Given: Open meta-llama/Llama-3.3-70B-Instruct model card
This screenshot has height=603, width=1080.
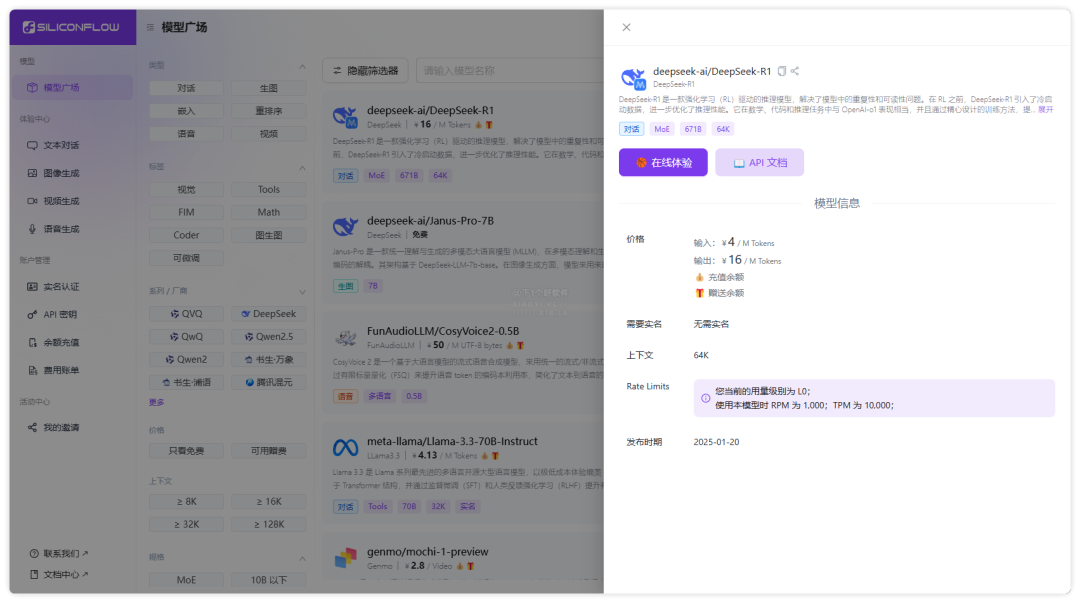Looking at the screenshot, I should click(x=465, y=472).
